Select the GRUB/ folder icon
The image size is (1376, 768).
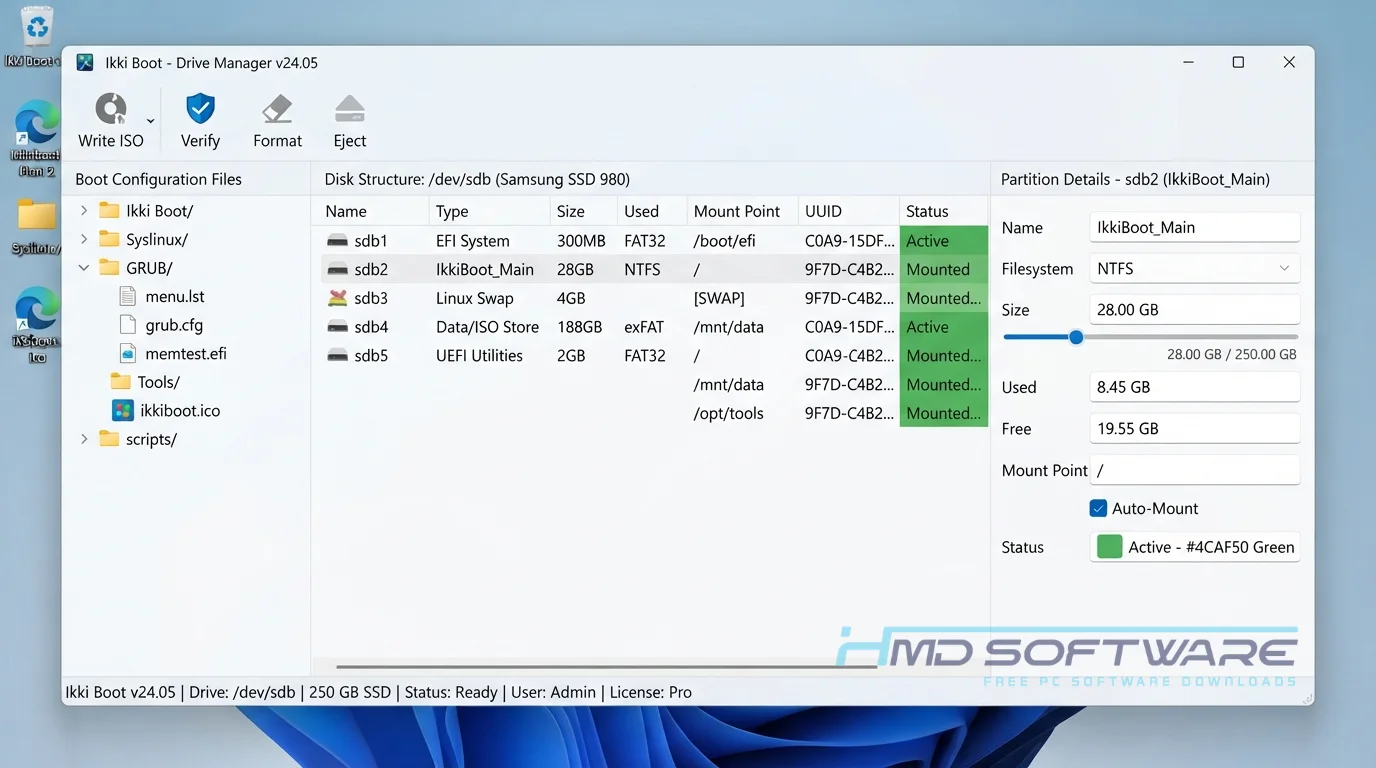click(109, 268)
